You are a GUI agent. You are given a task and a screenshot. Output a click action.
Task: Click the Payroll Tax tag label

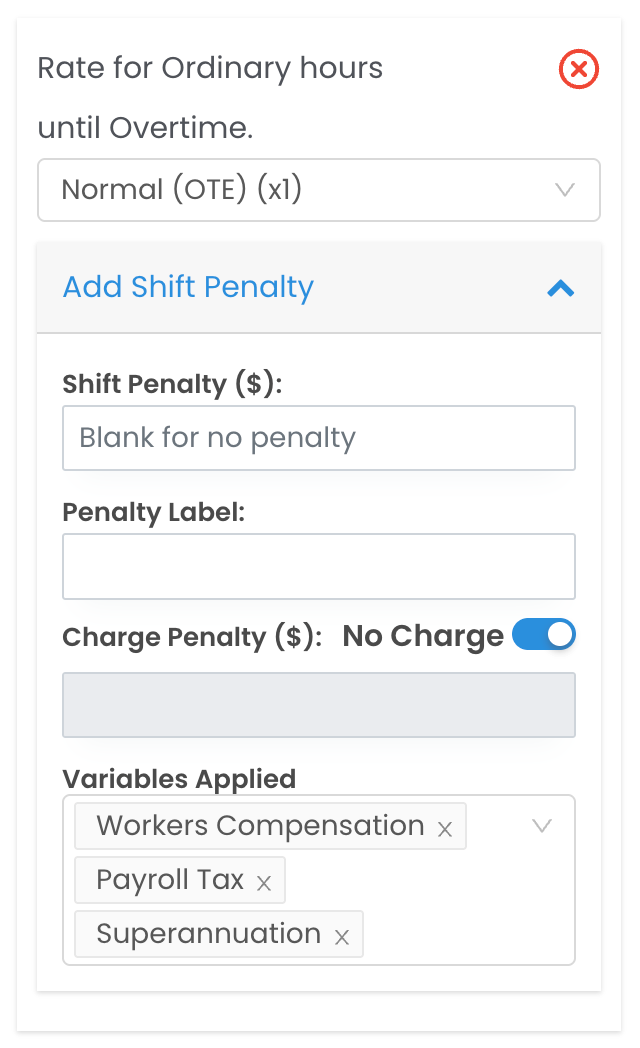coord(170,880)
